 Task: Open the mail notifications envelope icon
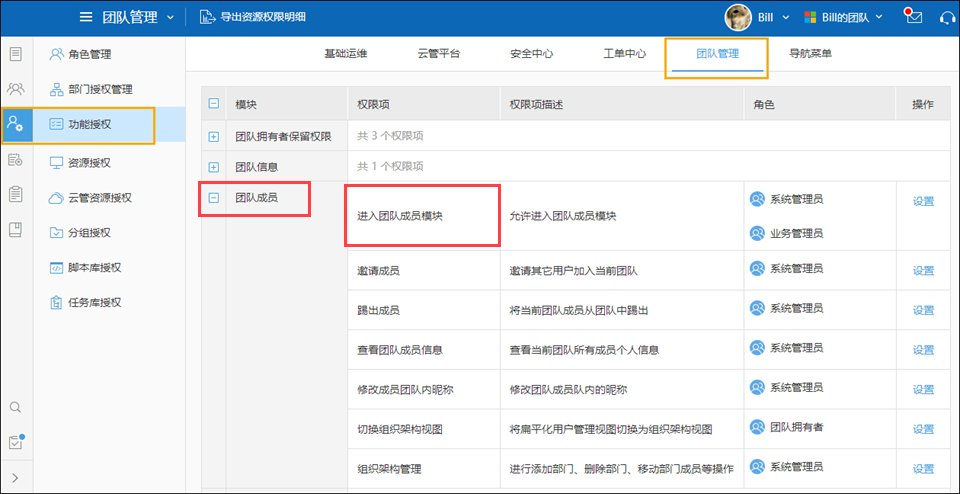tap(910, 18)
